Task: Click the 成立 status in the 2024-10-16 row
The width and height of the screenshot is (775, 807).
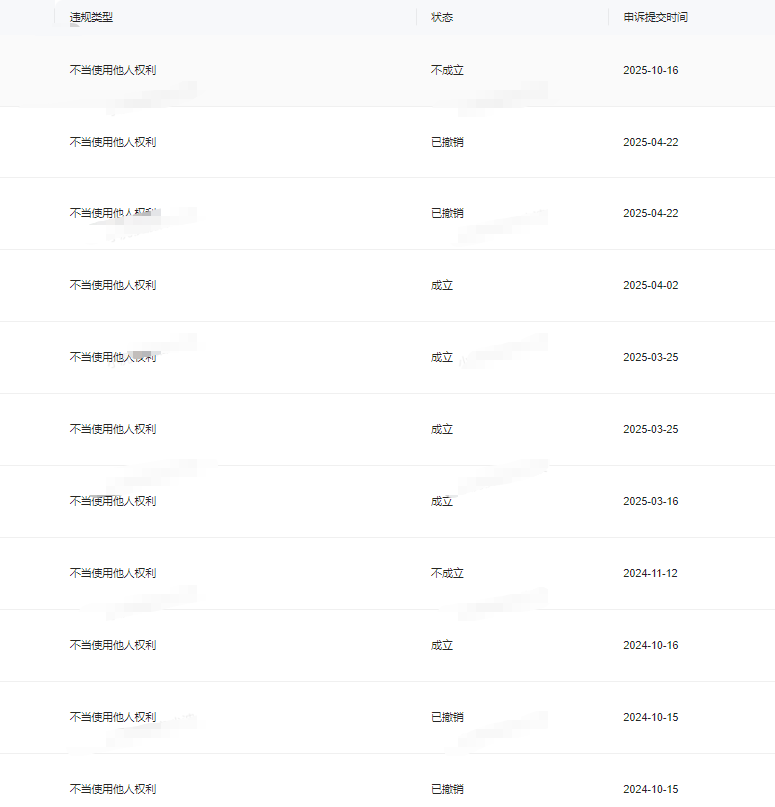Action: [442, 645]
